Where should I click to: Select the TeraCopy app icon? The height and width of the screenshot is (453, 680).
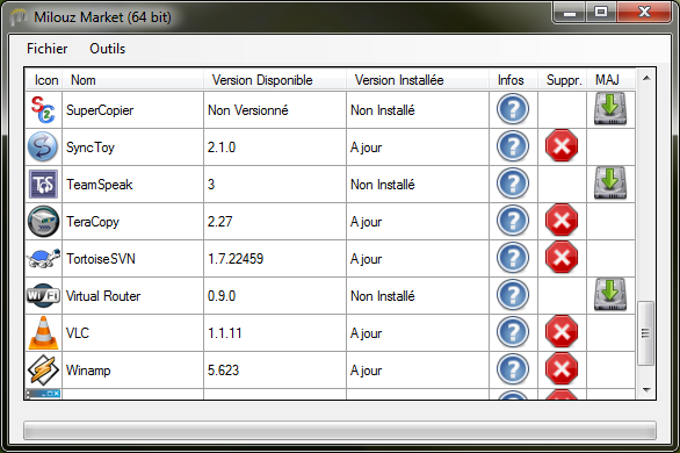[43, 222]
